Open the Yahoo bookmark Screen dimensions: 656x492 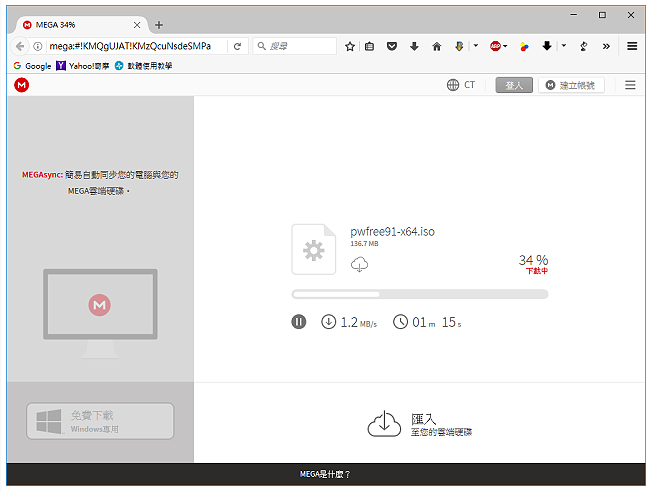pyautogui.click(x=83, y=66)
